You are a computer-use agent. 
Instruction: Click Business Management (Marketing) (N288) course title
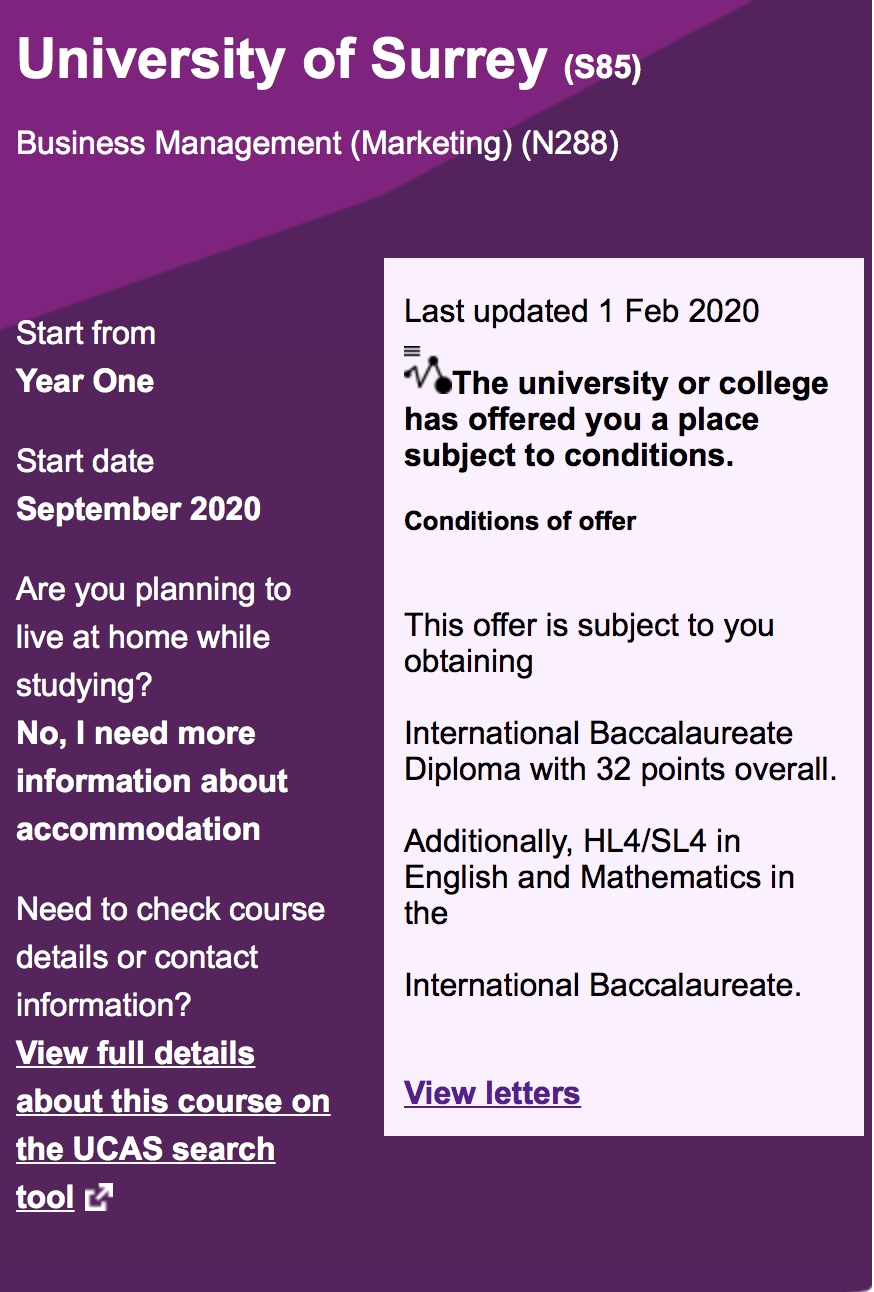[318, 144]
